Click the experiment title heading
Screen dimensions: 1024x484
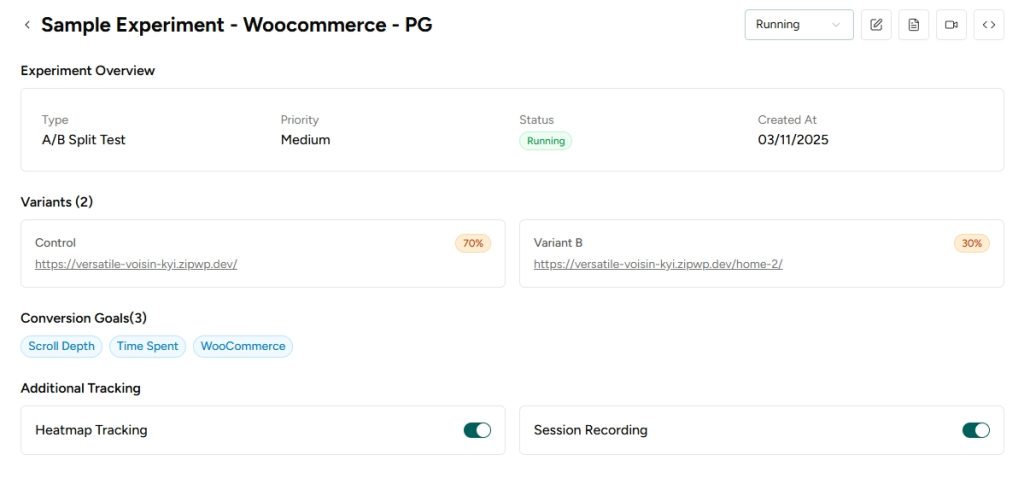click(x=237, y=25)
